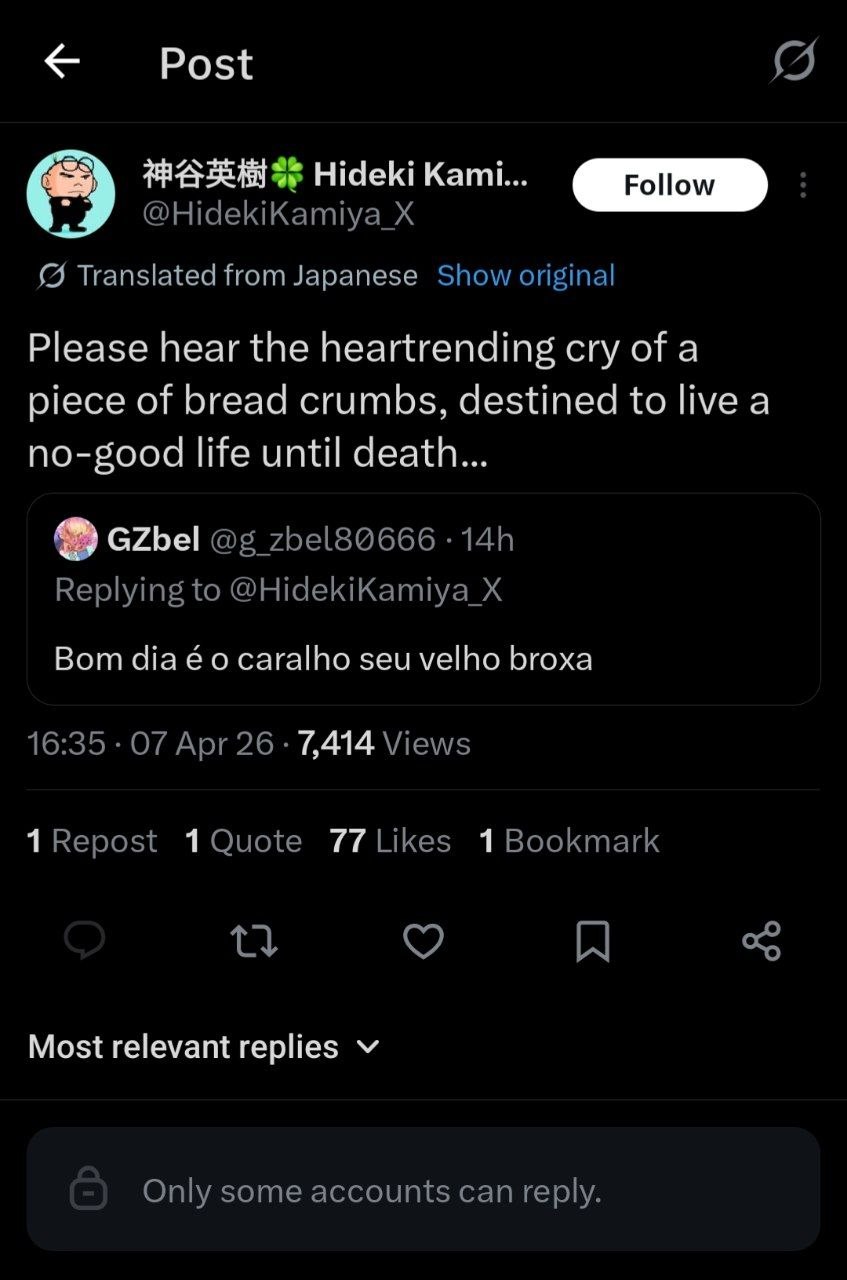
Task: Tap the reply speech bubble icon
Action: point(84,941)
